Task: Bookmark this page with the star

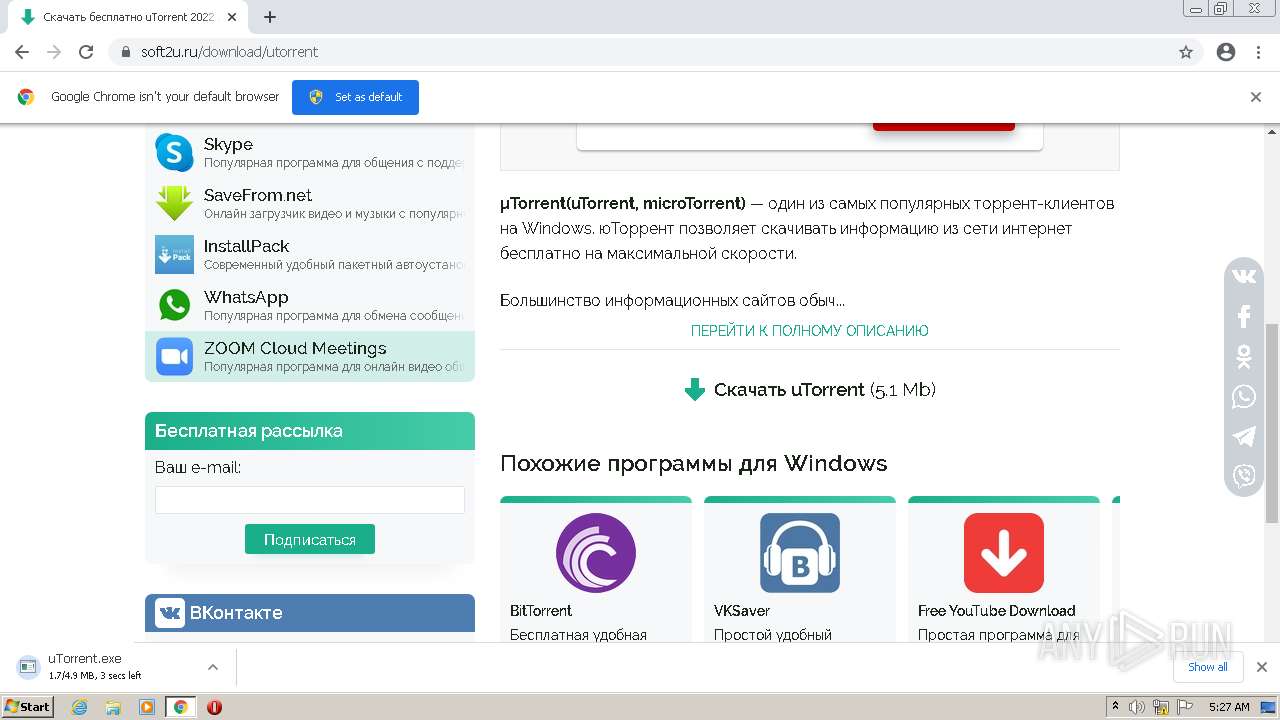Action: [x=1186, y=52]
